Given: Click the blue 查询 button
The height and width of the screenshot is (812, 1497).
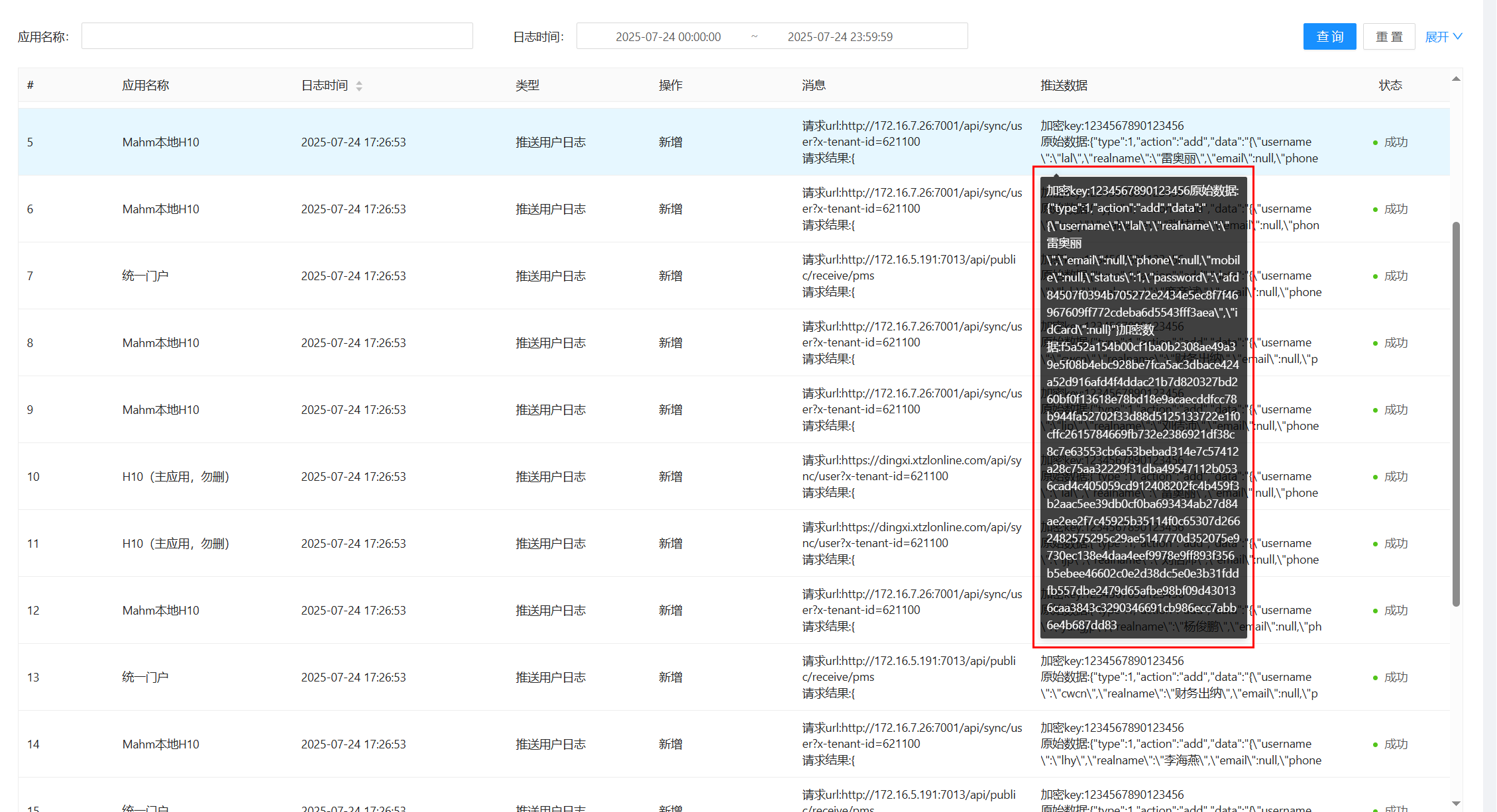Looking at the screenshot, I should click(x=1329, y=37).
